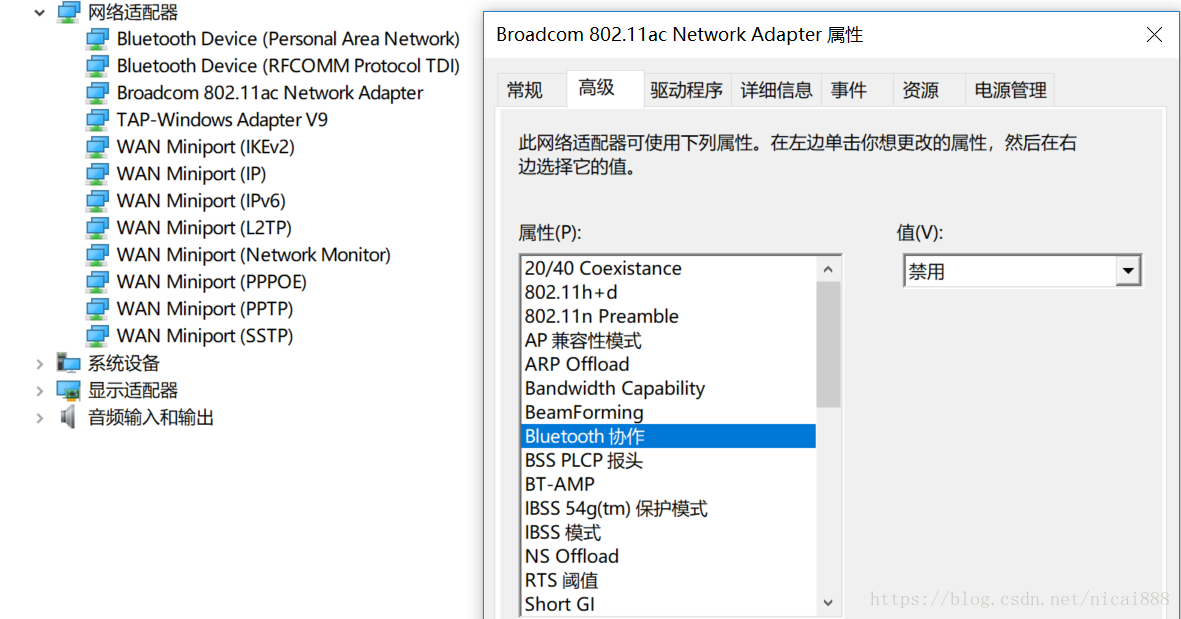Click the WAN Miniport (PPPOE) adapter icon
This screenshot has height=619, width=1181.
[x=97, y=282]
